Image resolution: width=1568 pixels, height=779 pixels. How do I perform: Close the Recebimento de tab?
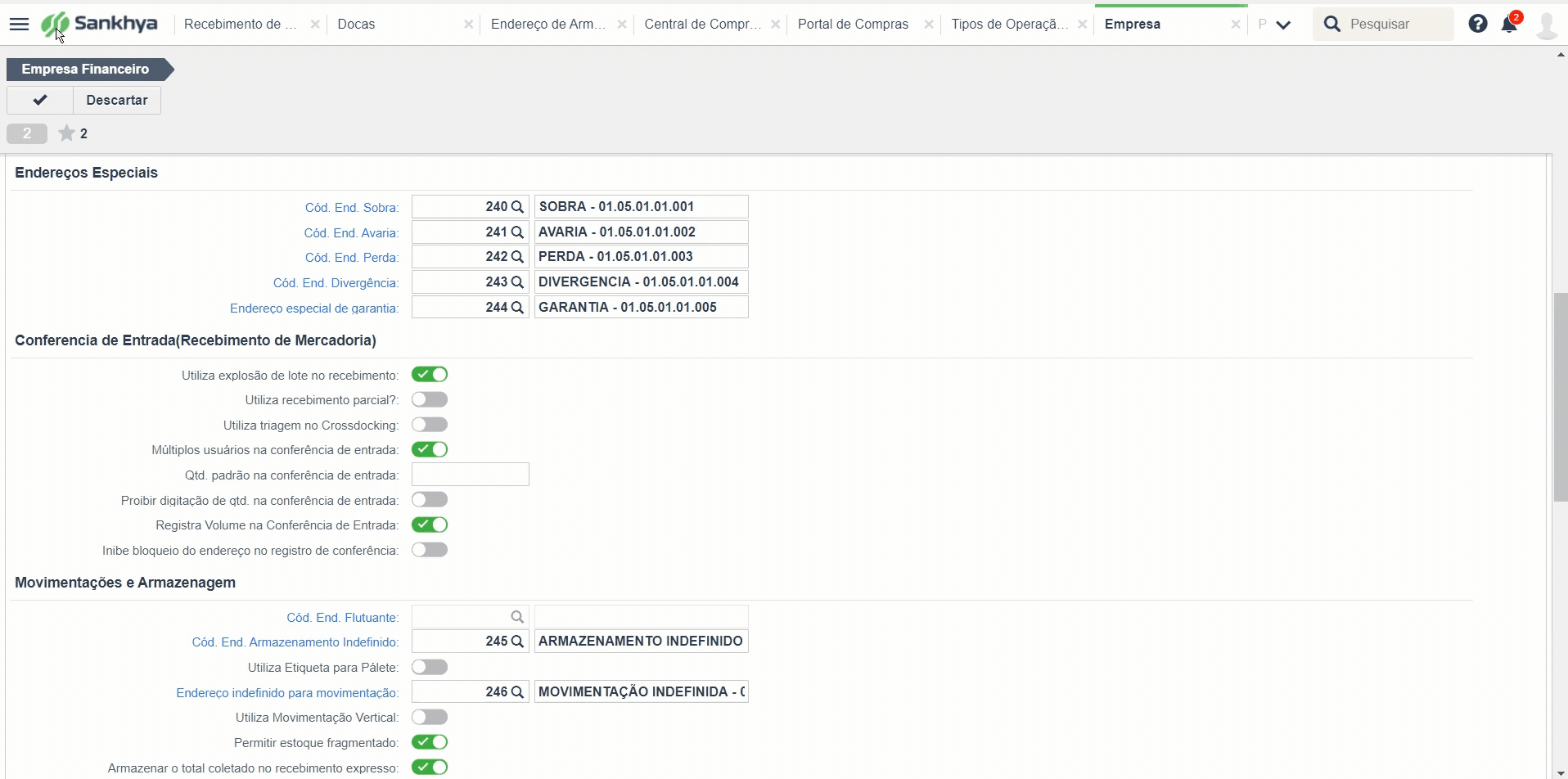coord(315,25)
